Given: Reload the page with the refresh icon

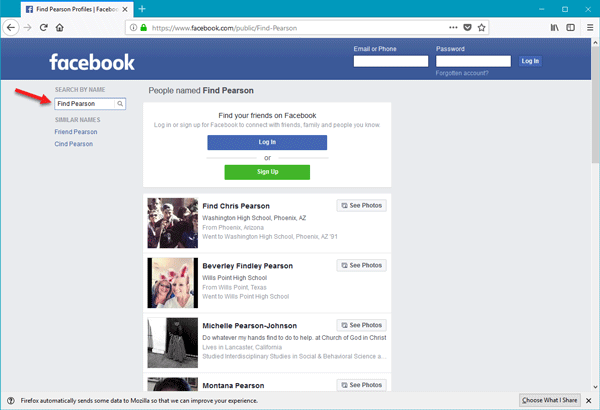Looking at the screenshot, I should tap(45, 28).
